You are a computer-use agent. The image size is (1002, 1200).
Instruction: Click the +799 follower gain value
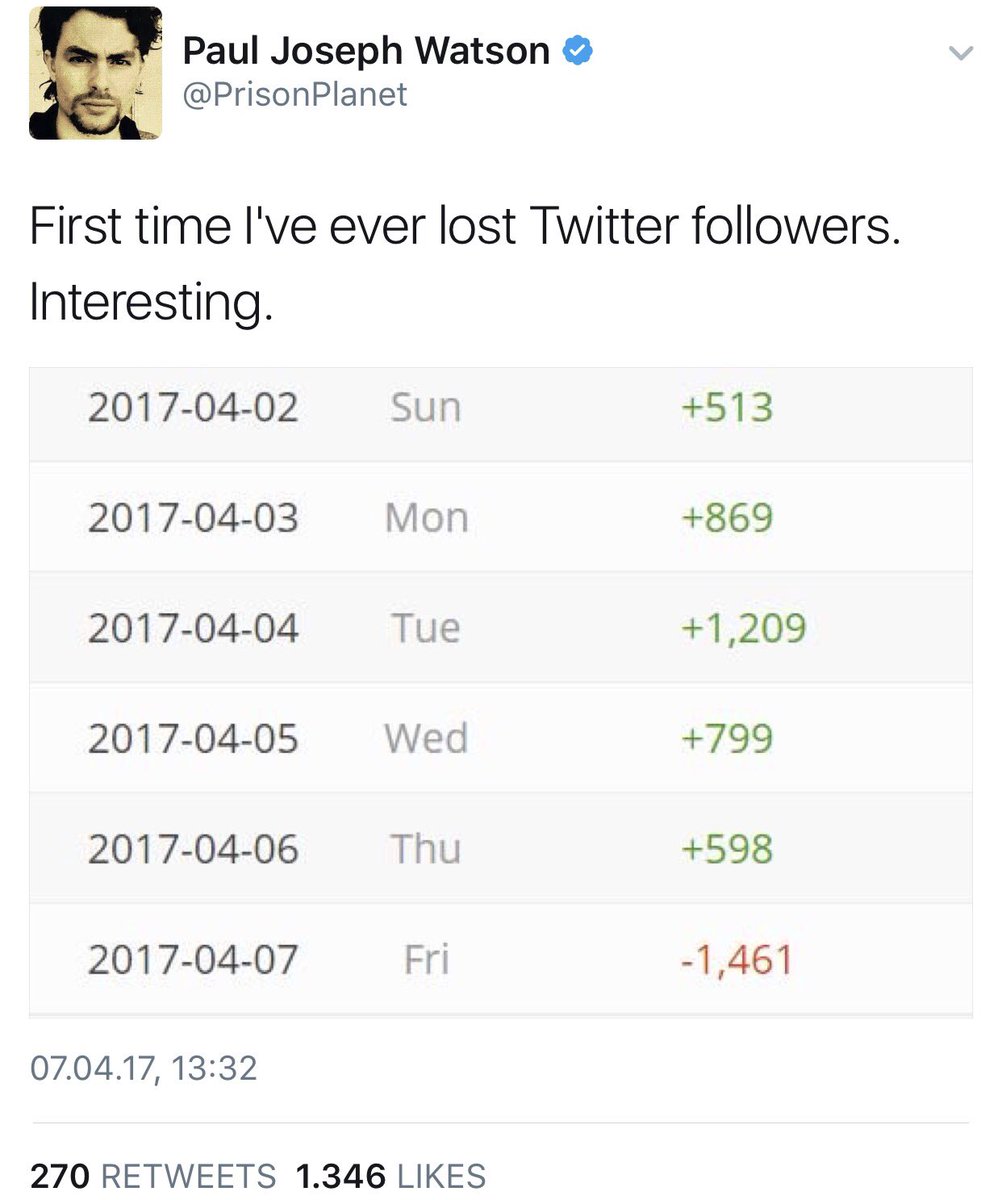727,739
